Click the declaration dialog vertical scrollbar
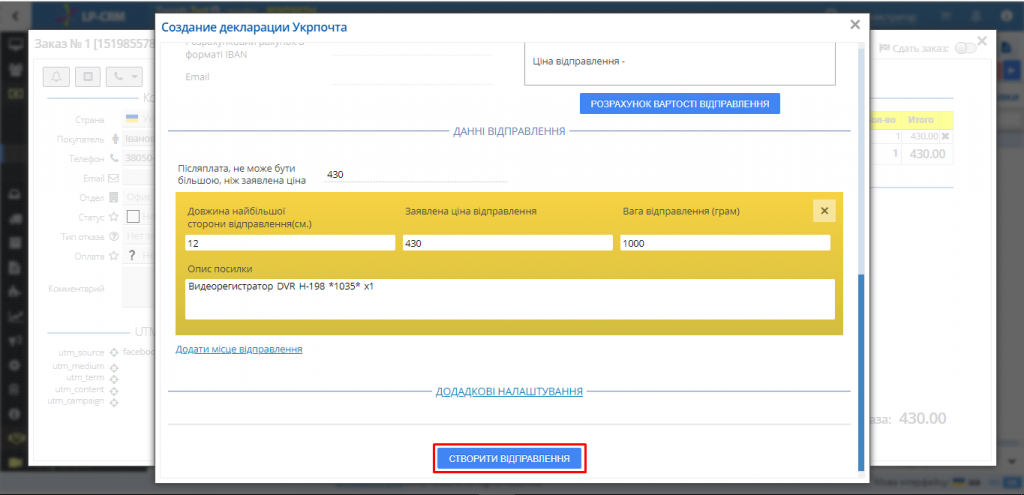The height and width of the screenshot is (495, 1024). [861, 372]
